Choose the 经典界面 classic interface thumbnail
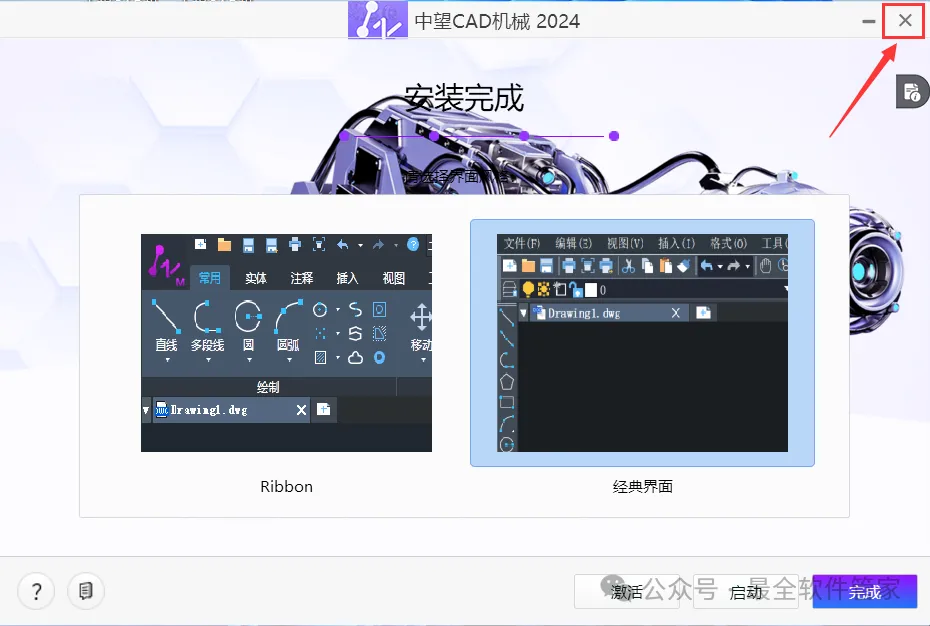The height and width of the screenshot is (626, 930). (x=642, y=343)
